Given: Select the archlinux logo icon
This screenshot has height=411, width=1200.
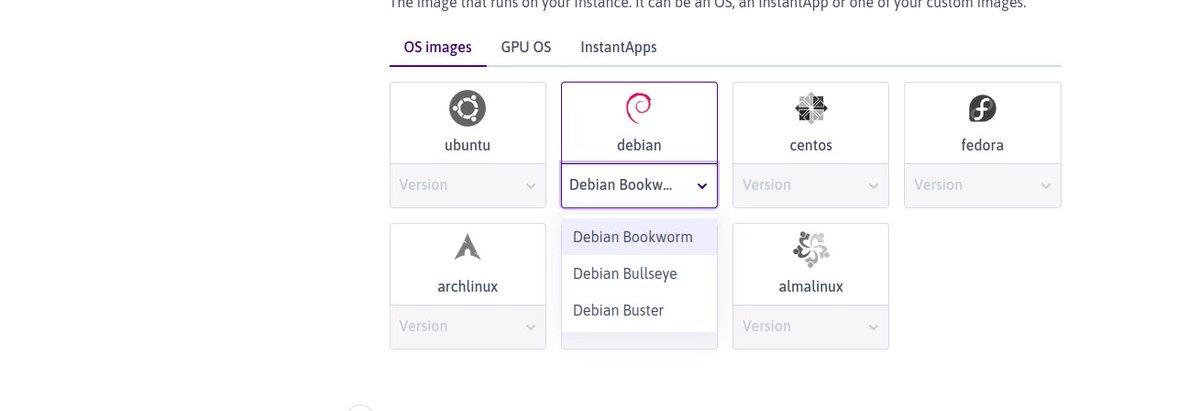Looking at the screenshot, I should 467,247.
